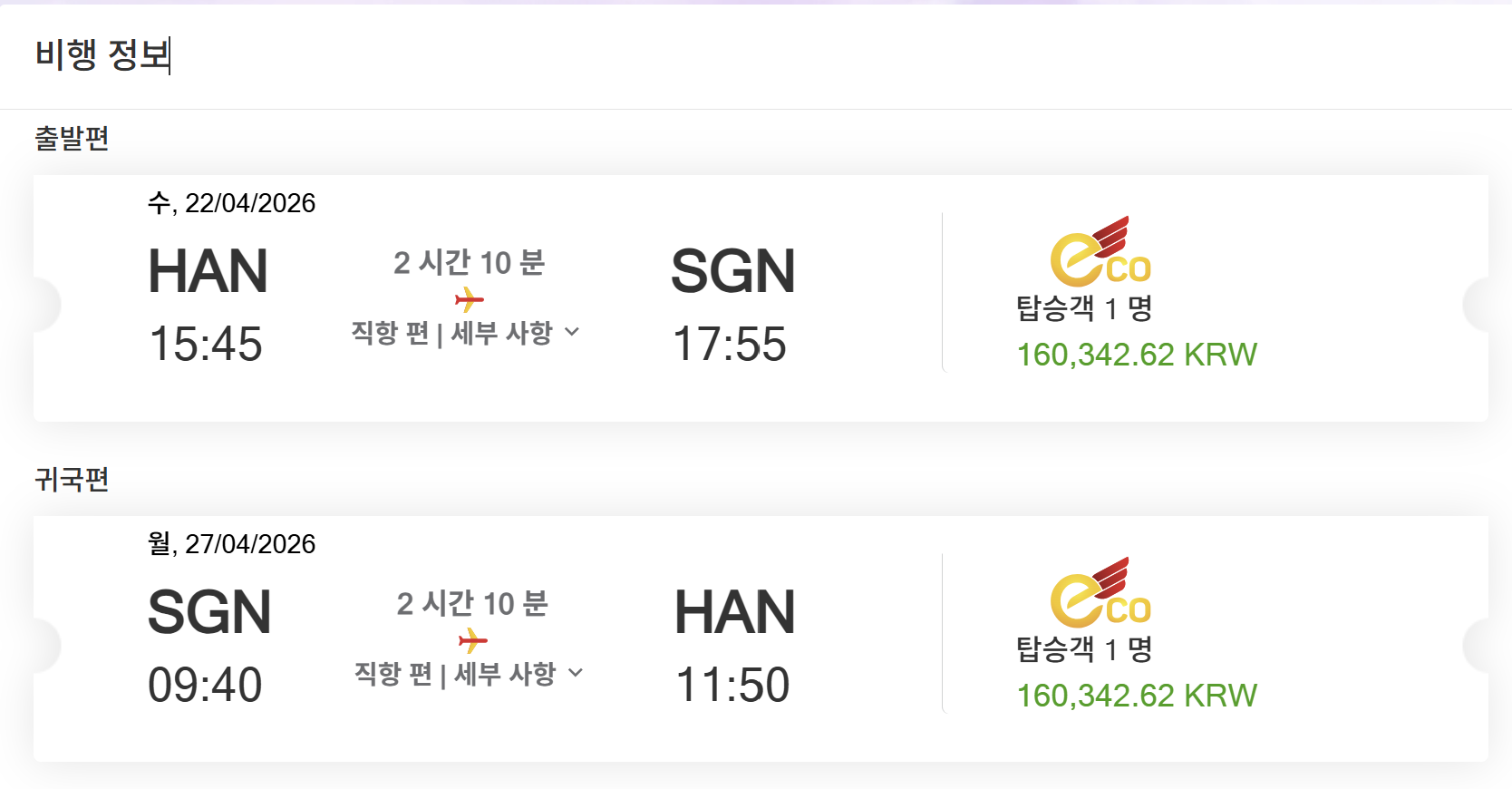The image size is (1512, 789).
Task: Open the 세부 사항 link on the HAN to SGN flight
Action: click(x=501, y=333)
